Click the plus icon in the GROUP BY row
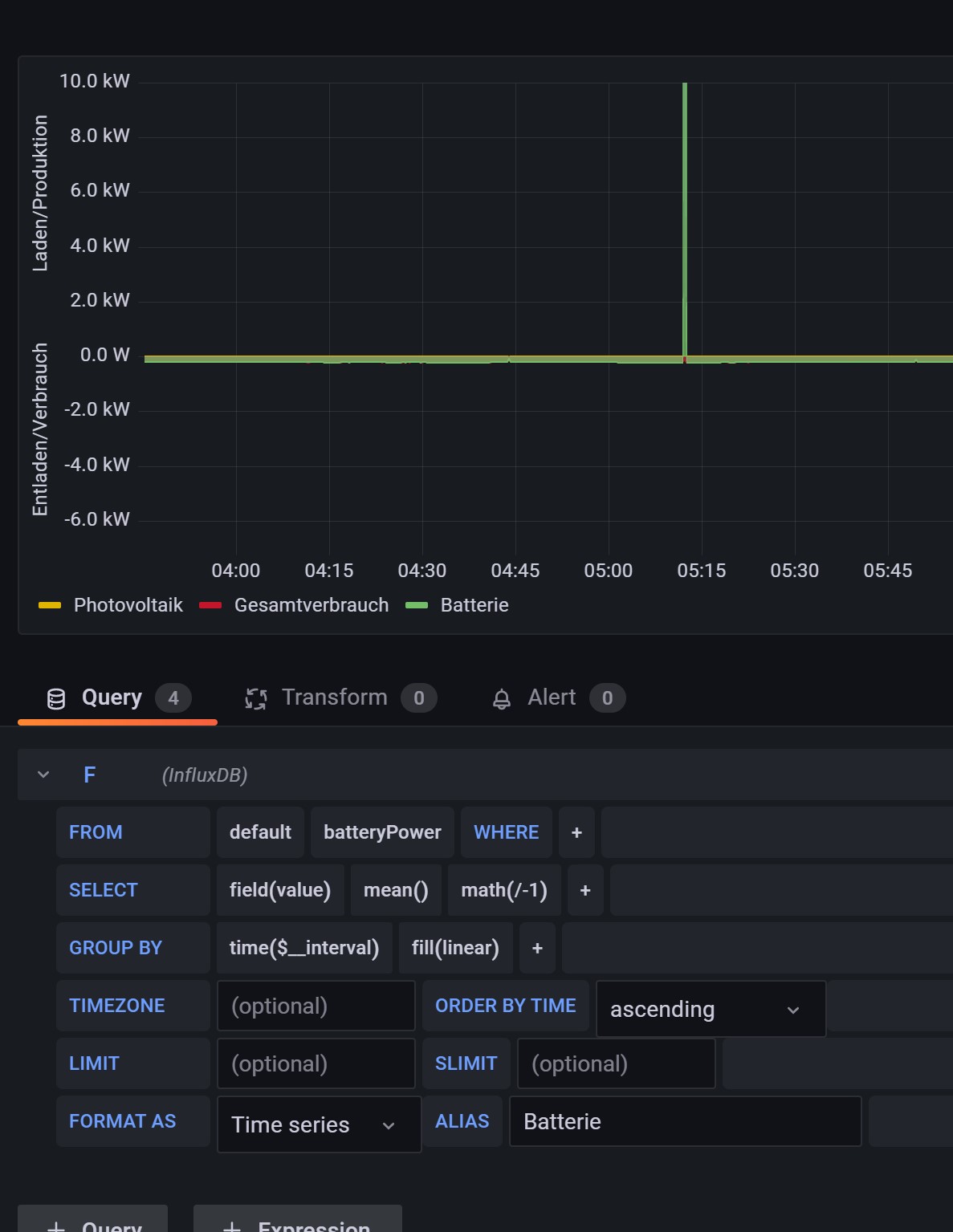953x1232 pixels. pos(536,948)
